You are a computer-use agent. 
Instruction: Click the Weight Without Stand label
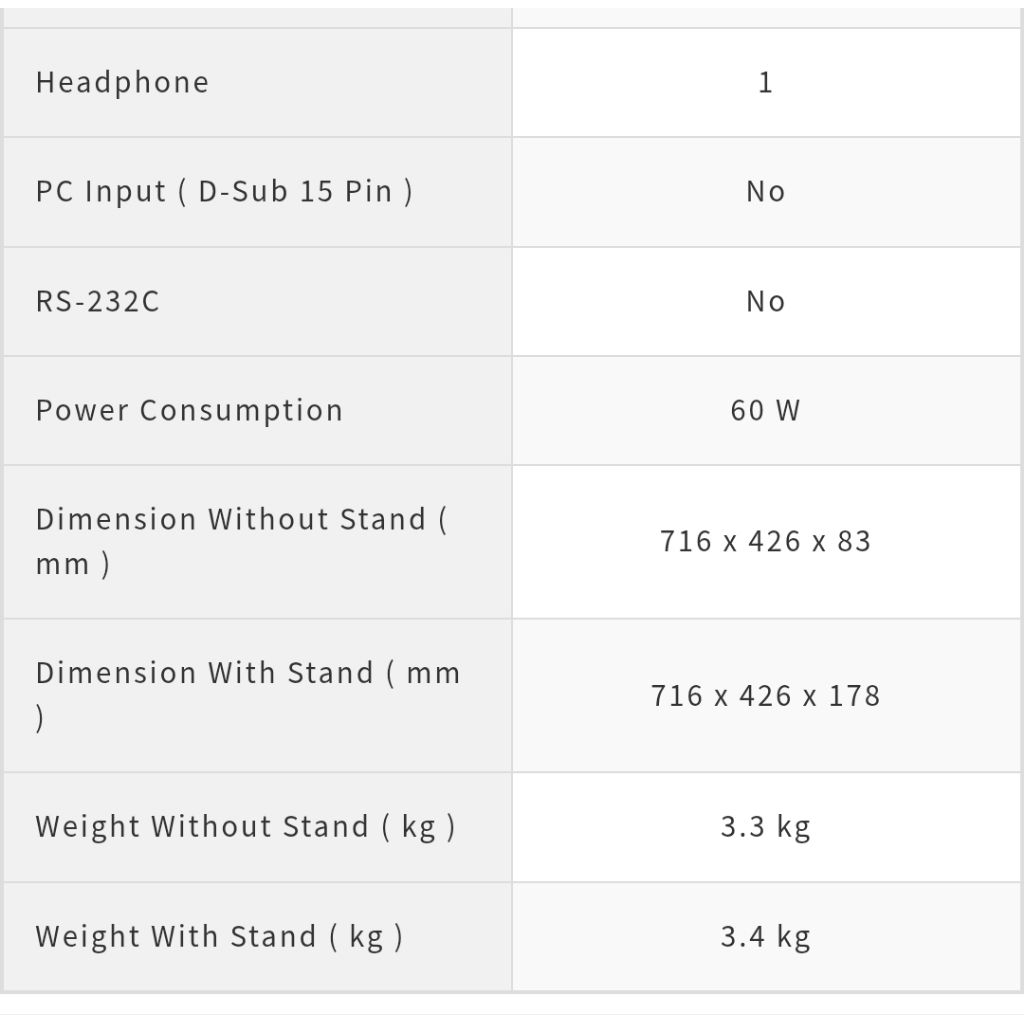pyautogui.click(x=245, y=827)
